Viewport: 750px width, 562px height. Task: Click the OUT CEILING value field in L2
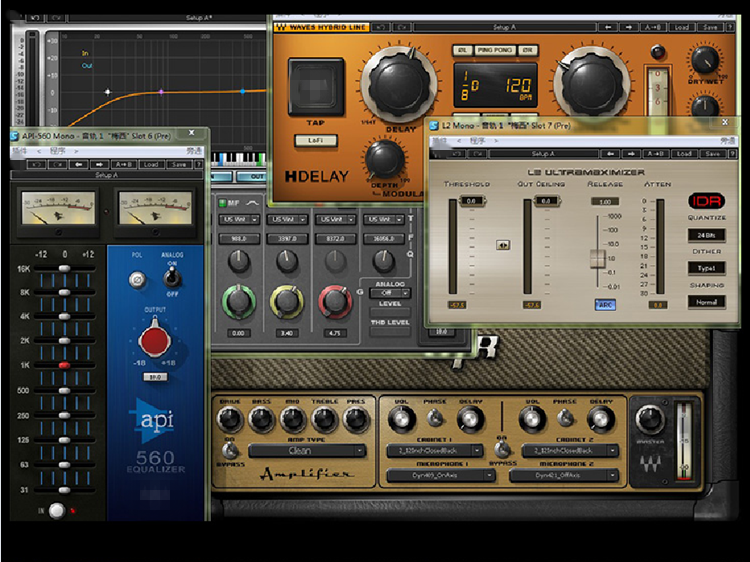pos(545,201)
